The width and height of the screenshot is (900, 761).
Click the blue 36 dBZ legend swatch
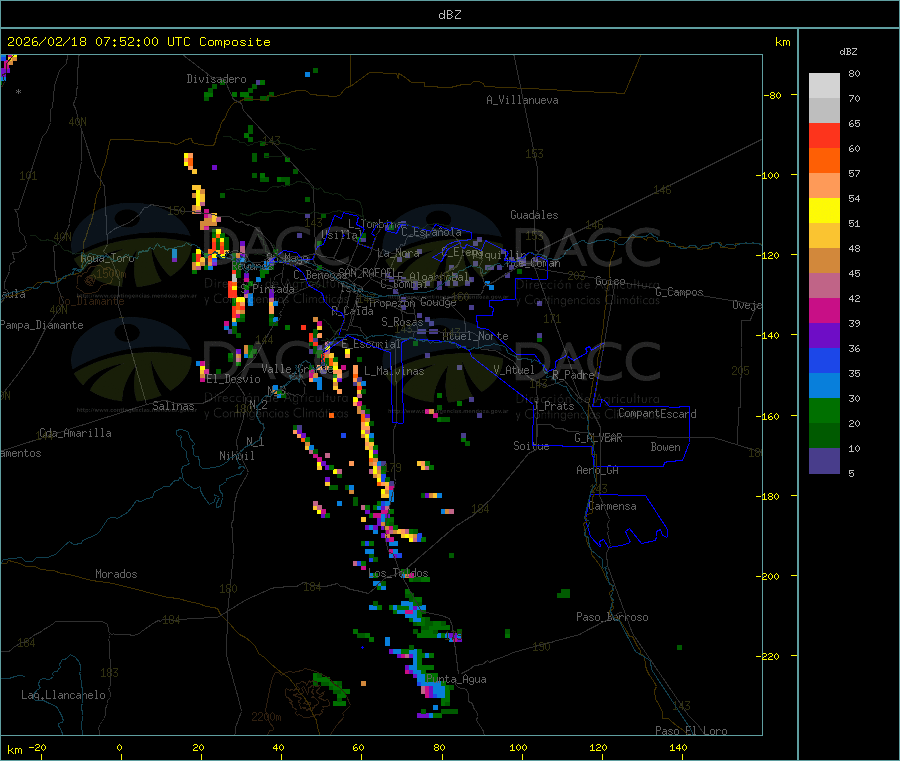(824, 360)
